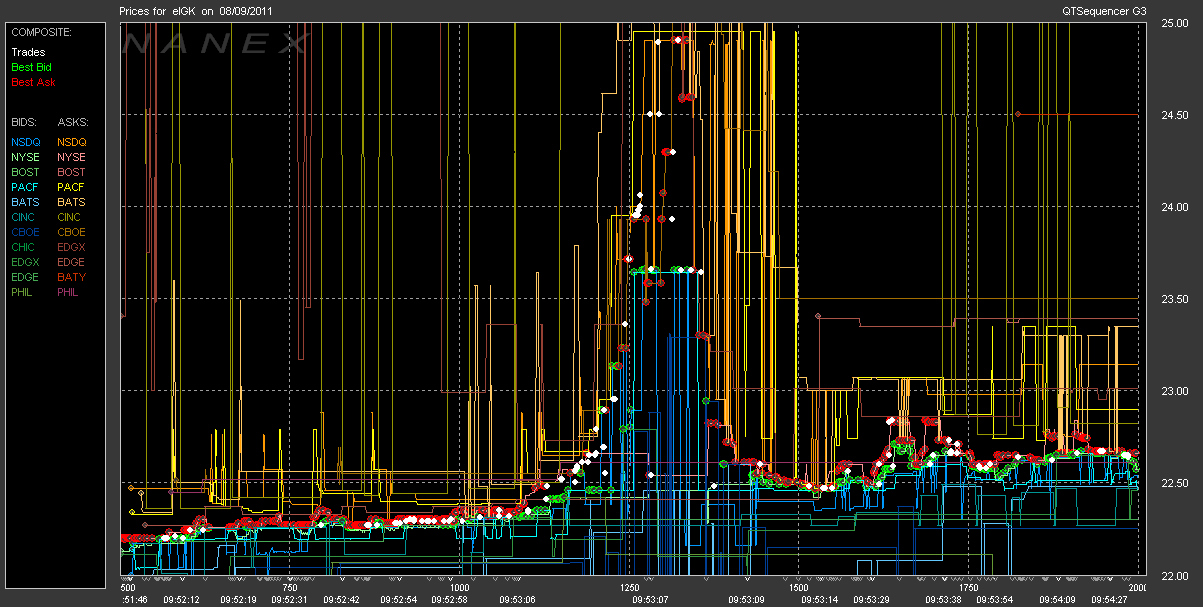Select the 09:53:38 time label
The height and width of the screenshot is (607, 1203).
[x=944, y=600]
